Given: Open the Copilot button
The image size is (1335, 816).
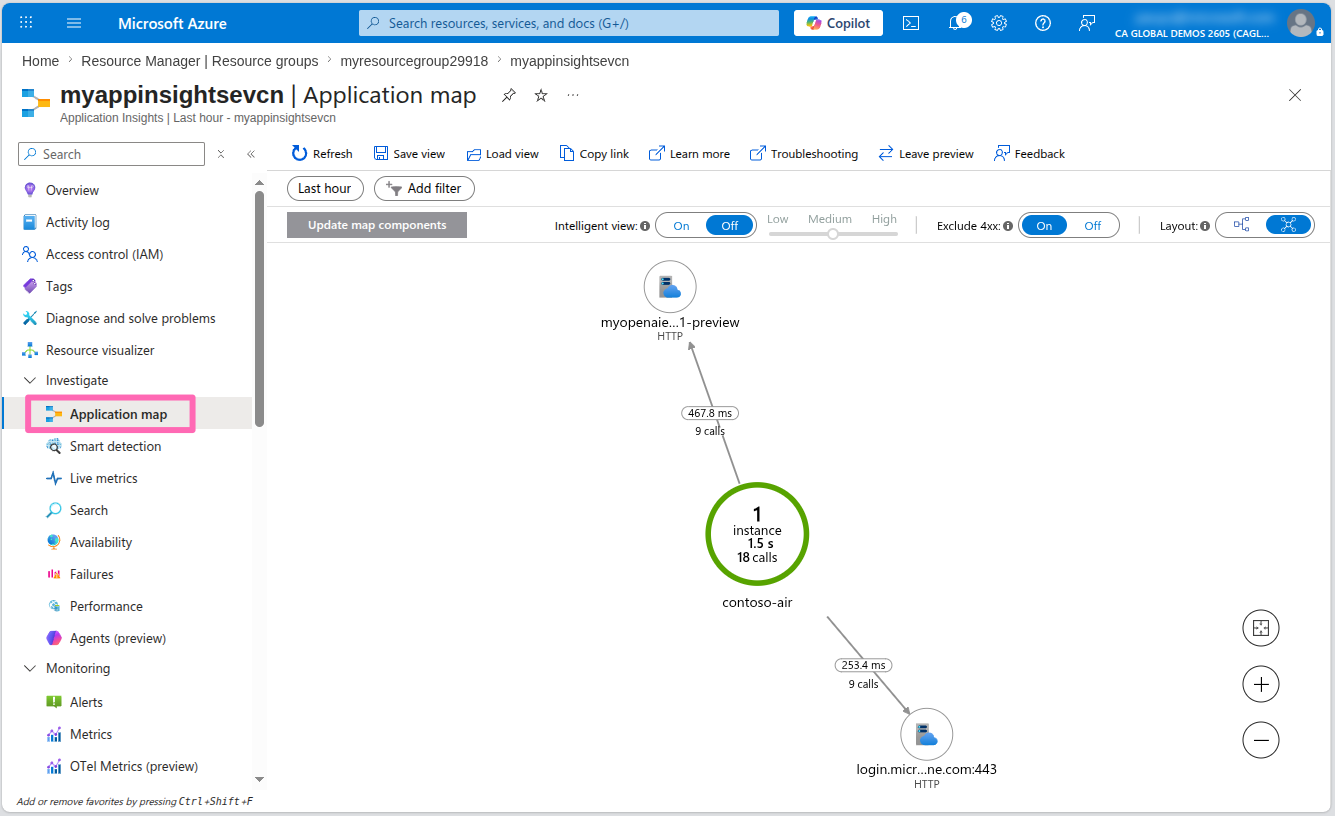Looking at the screenshot, I should click(x=838, y=23).
